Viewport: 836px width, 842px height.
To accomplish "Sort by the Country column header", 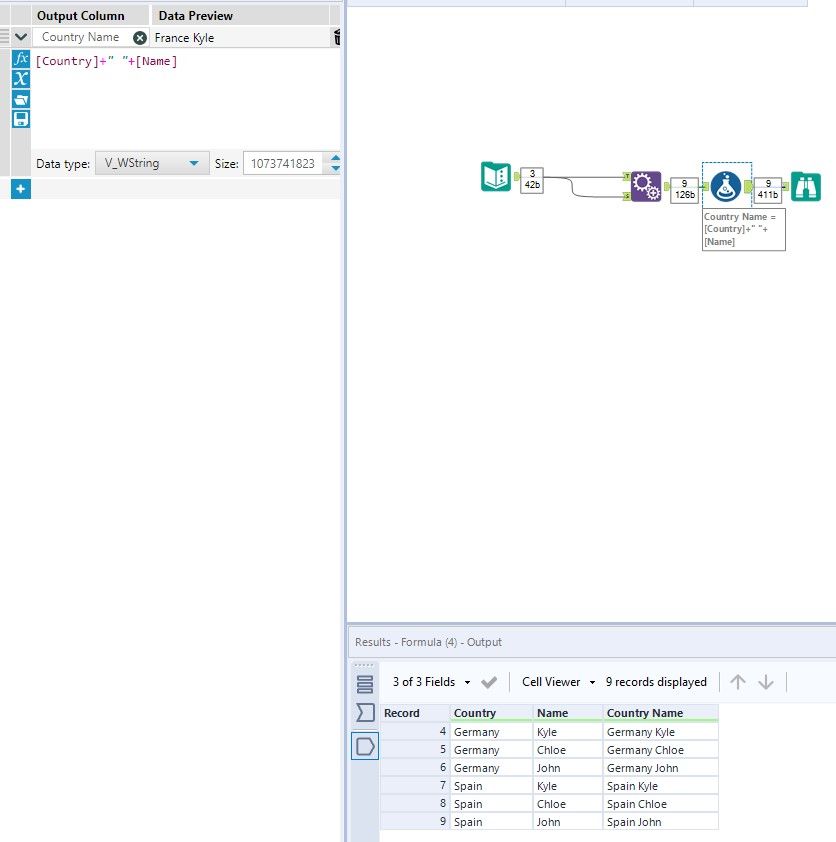I will 491,713.
